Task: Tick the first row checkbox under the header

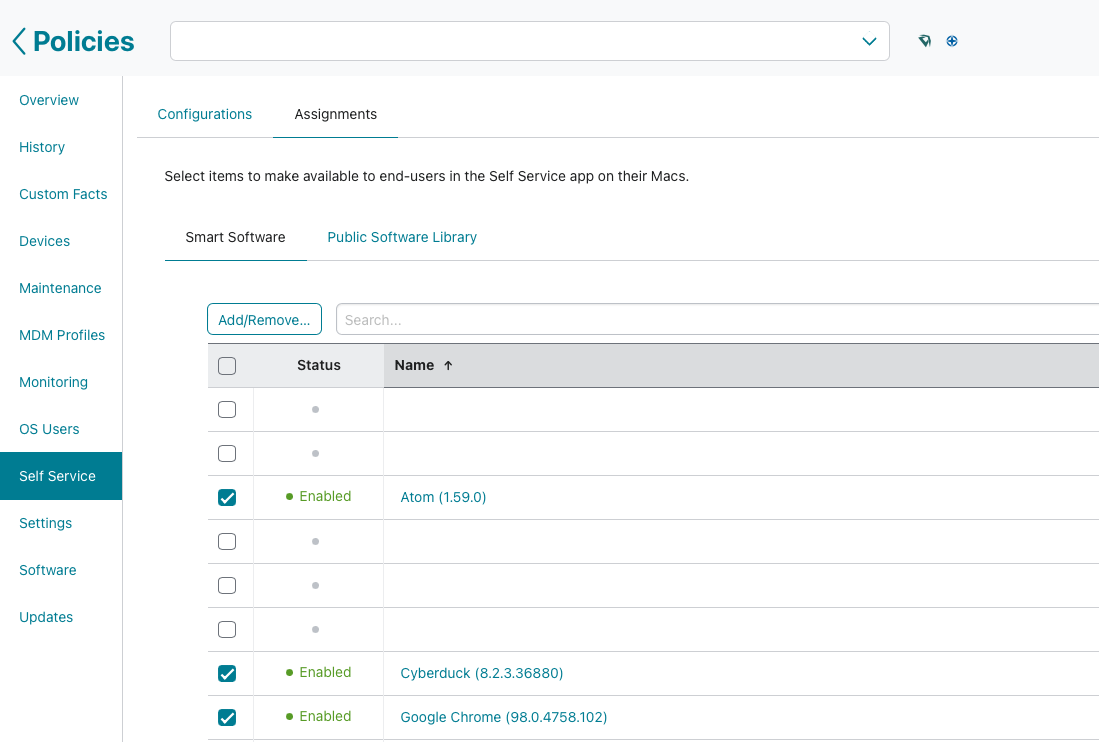Action: point(227,409)
